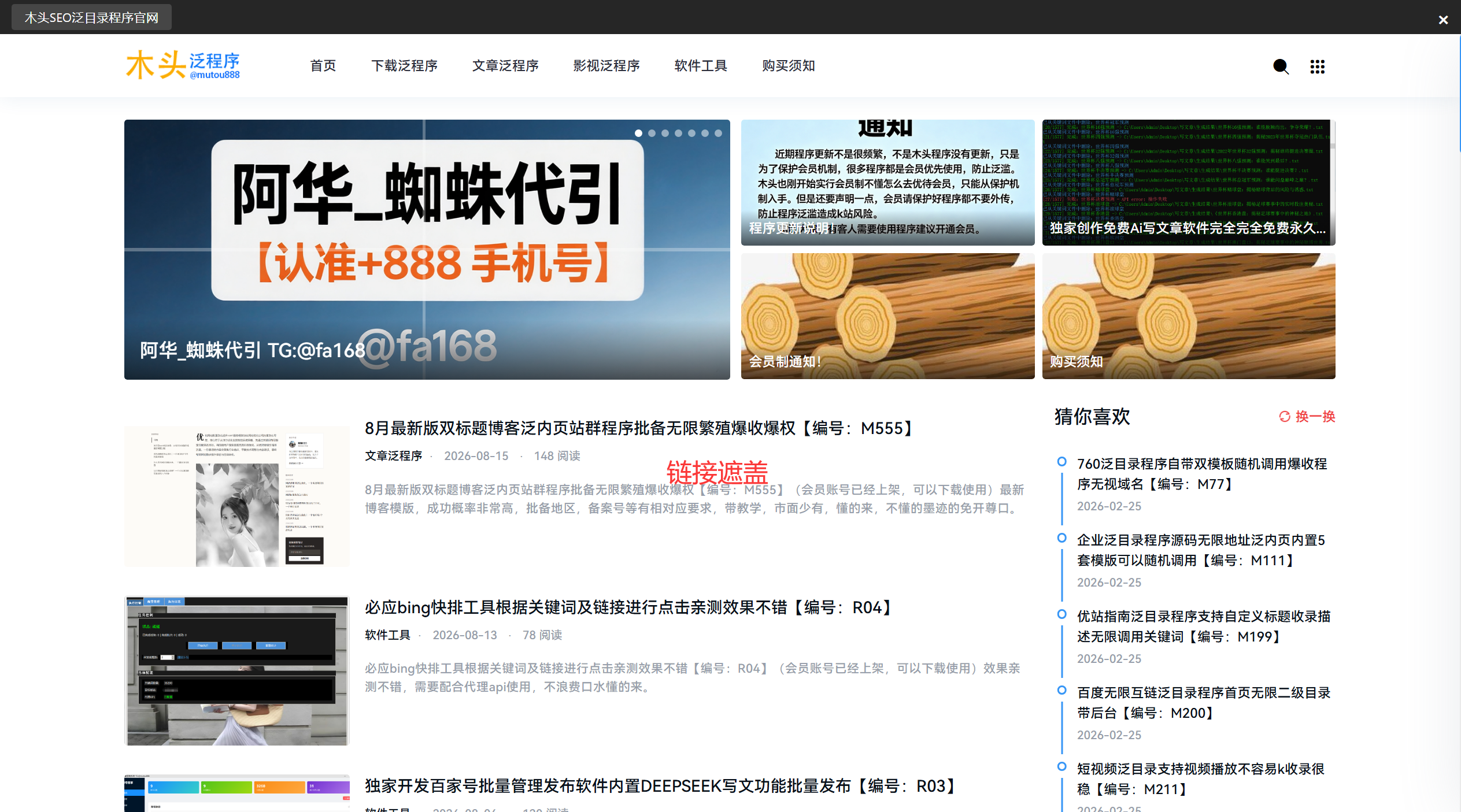Image resolution: width=1461 pixels, height=812 pixels.
Task: Click 换一换 refresh button
Action: point(1307,416)
